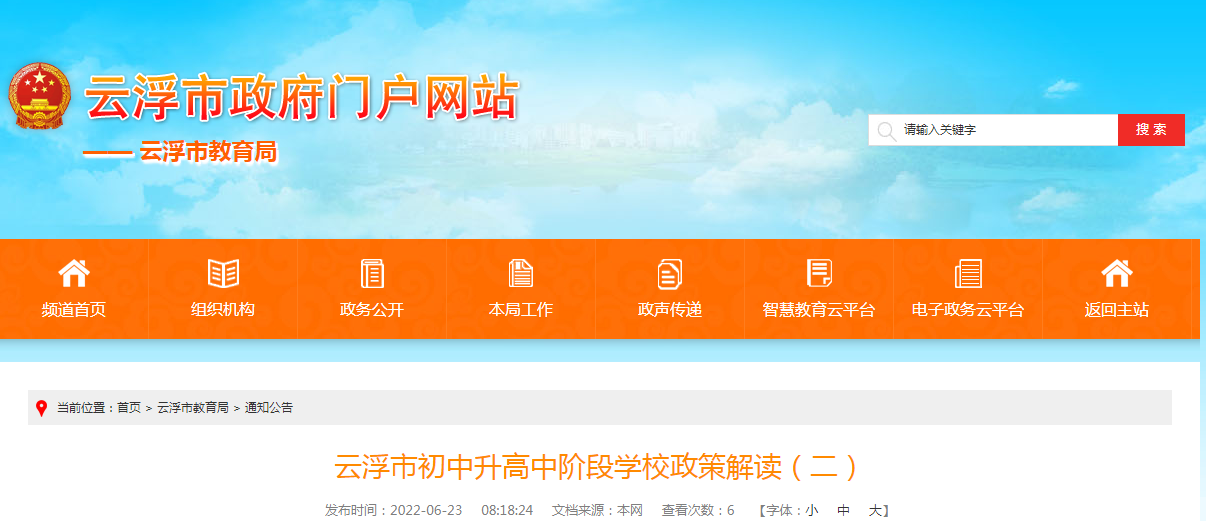This screenshot has height=521, width=1206.
Task: Open the 首页 breadcrumb link
Action: pos(129,408)
